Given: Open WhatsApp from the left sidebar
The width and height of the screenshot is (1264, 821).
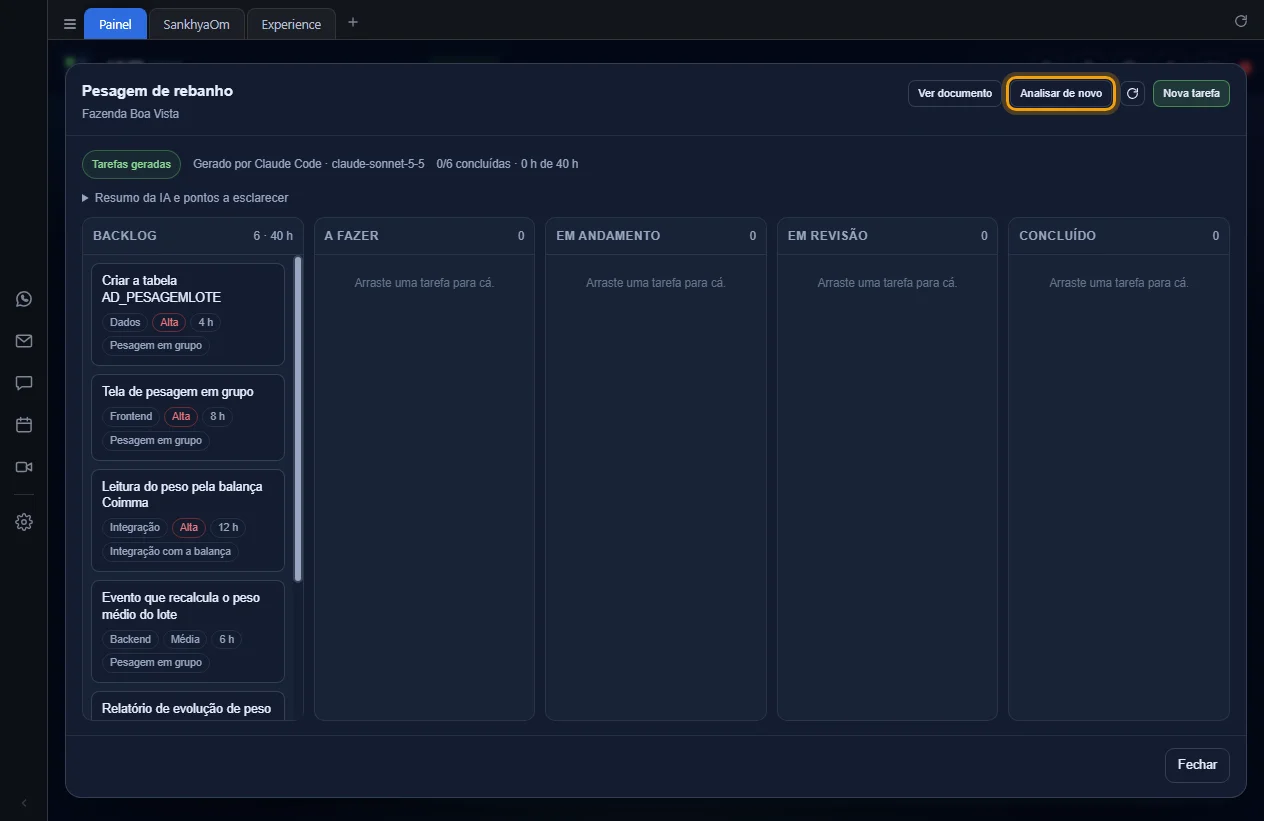Looking at the screenshot, I should pyautogui.click(x=24, y=299).
